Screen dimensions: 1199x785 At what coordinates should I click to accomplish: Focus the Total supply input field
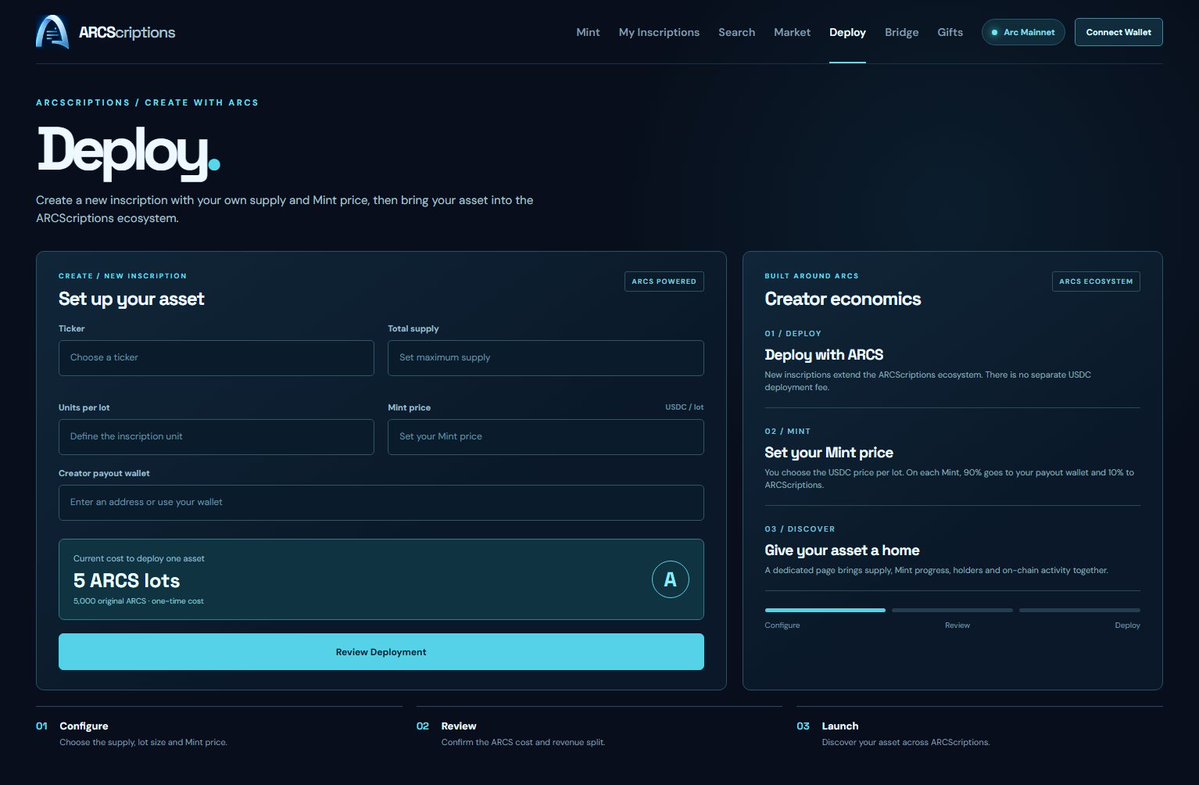545,358
